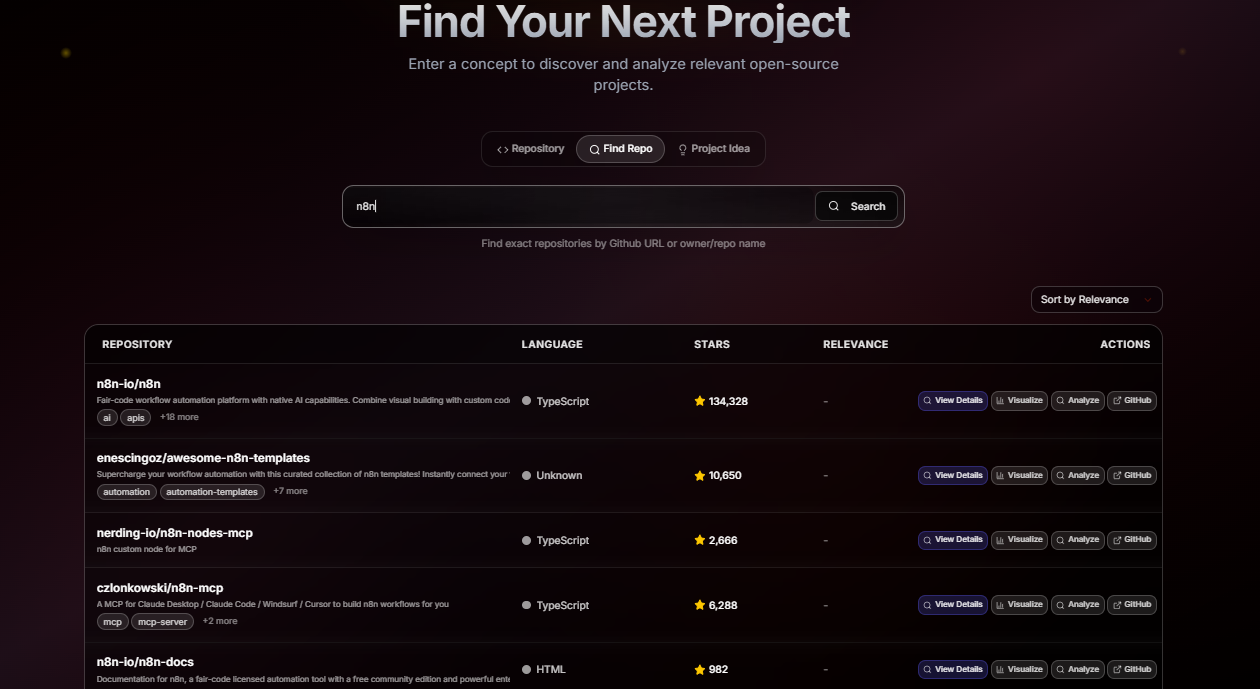Image resolution: width=1260 pixels, height=689 pixels.
Task: Click the LANGUAGE column header
Action: [x=552, y=344]
